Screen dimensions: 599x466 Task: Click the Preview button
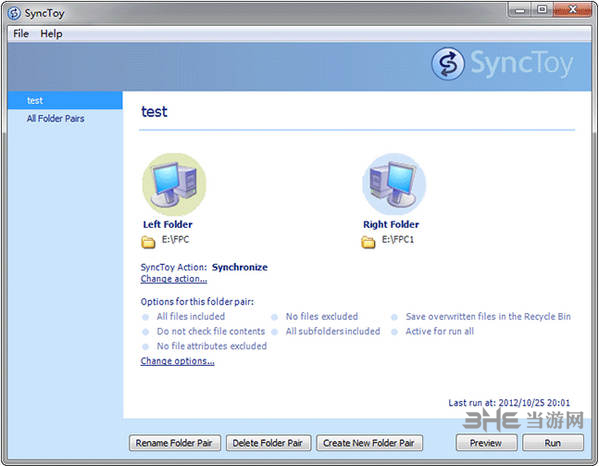point(486,443)
